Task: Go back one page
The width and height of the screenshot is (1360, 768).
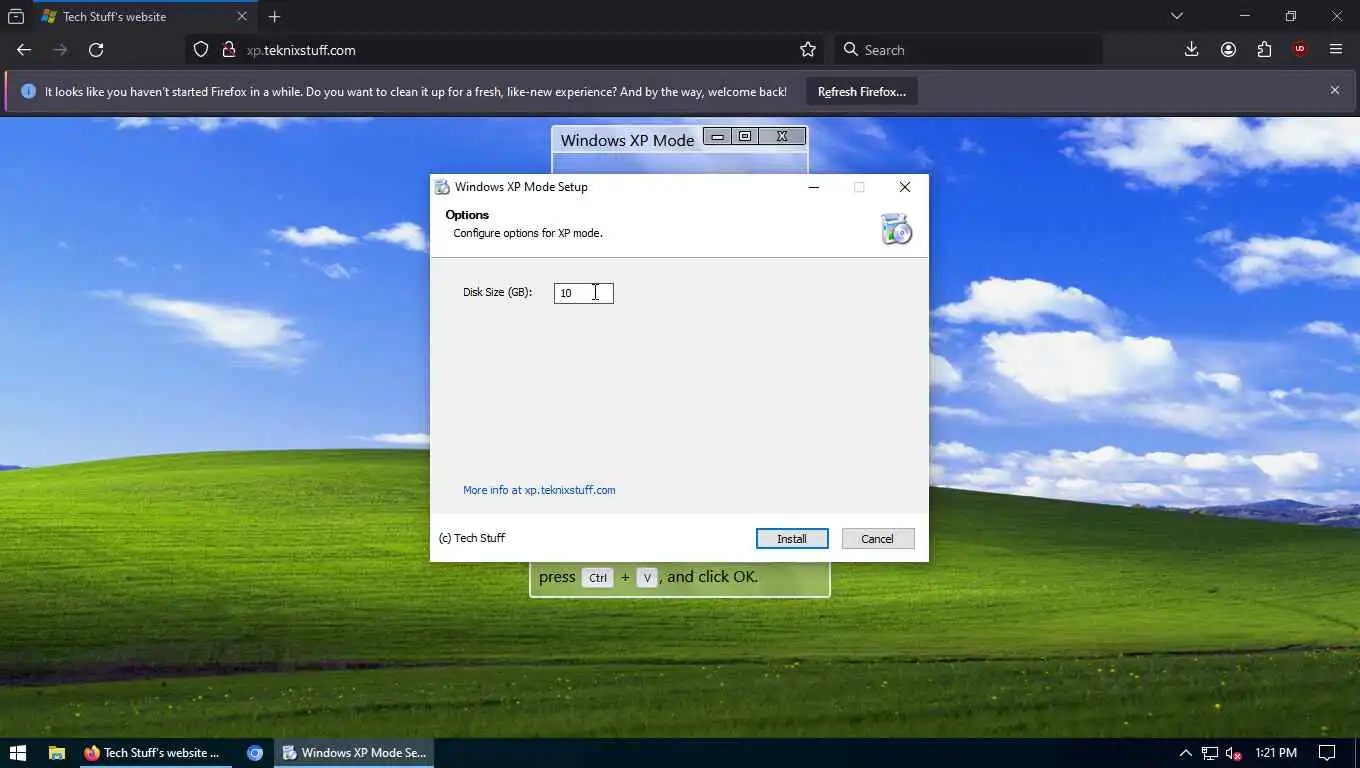Action: [24, 50]
